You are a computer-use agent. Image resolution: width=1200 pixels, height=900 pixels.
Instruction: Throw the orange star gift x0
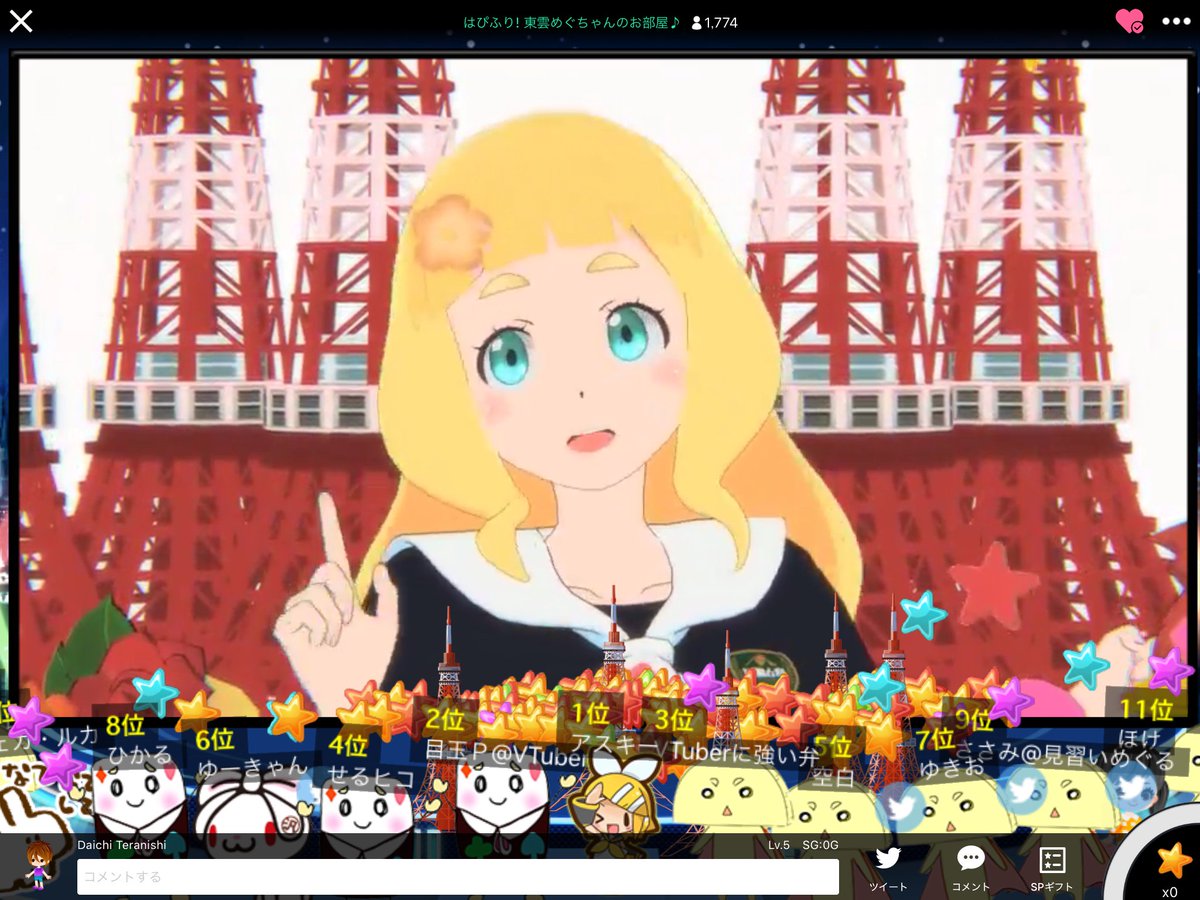[x=1172, y=864]
